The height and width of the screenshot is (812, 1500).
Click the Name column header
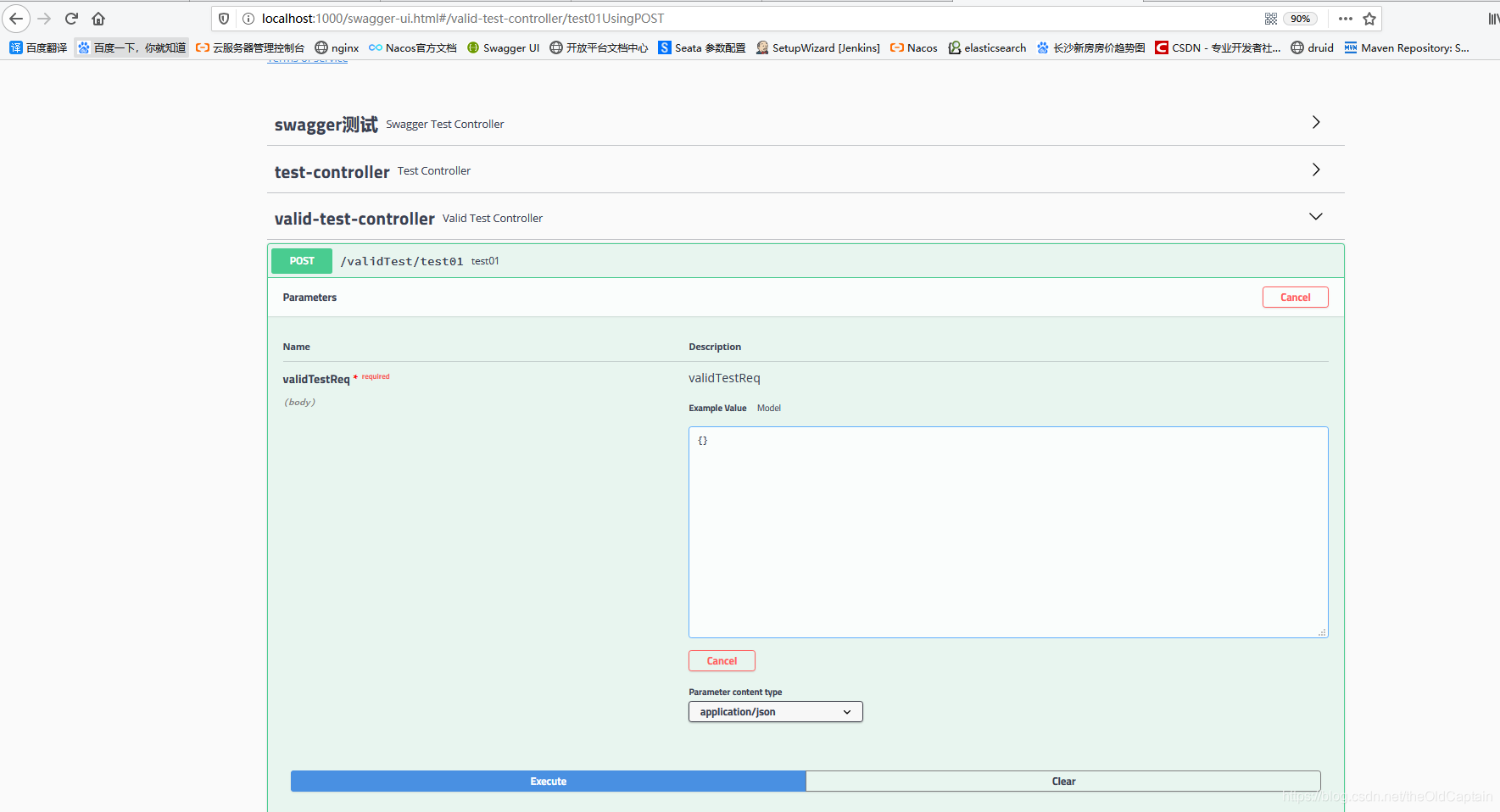coord(296,347)
